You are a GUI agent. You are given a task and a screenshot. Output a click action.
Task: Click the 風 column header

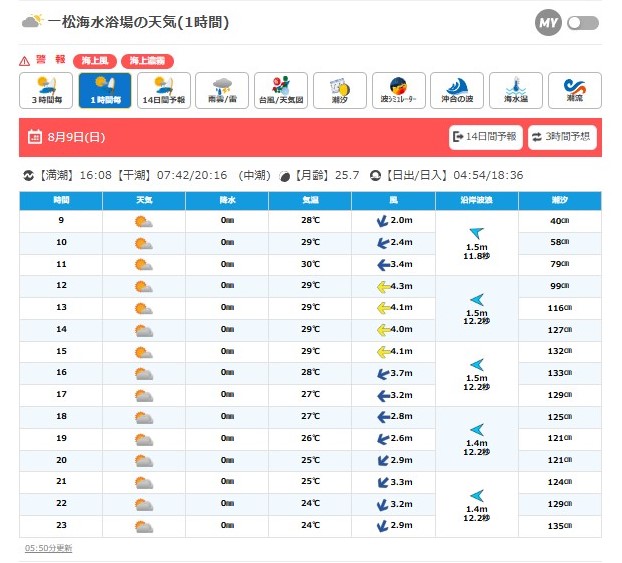tap(393, 200)
